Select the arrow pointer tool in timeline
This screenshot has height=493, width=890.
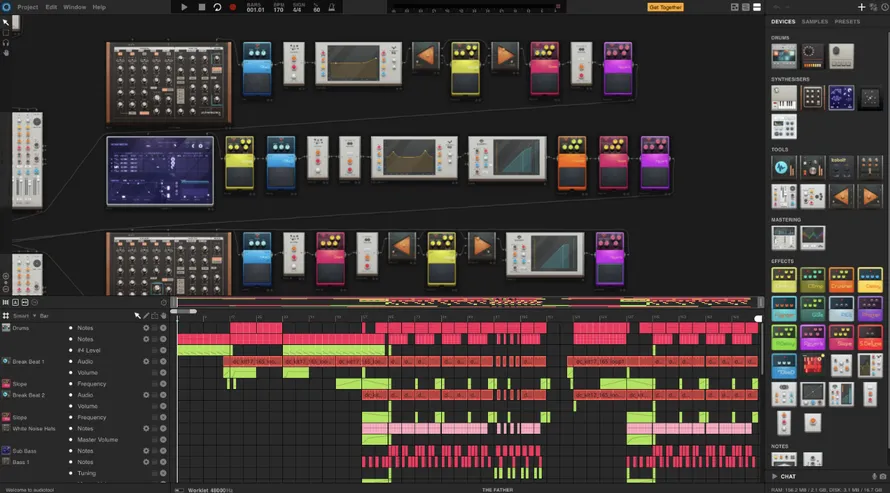137,316
